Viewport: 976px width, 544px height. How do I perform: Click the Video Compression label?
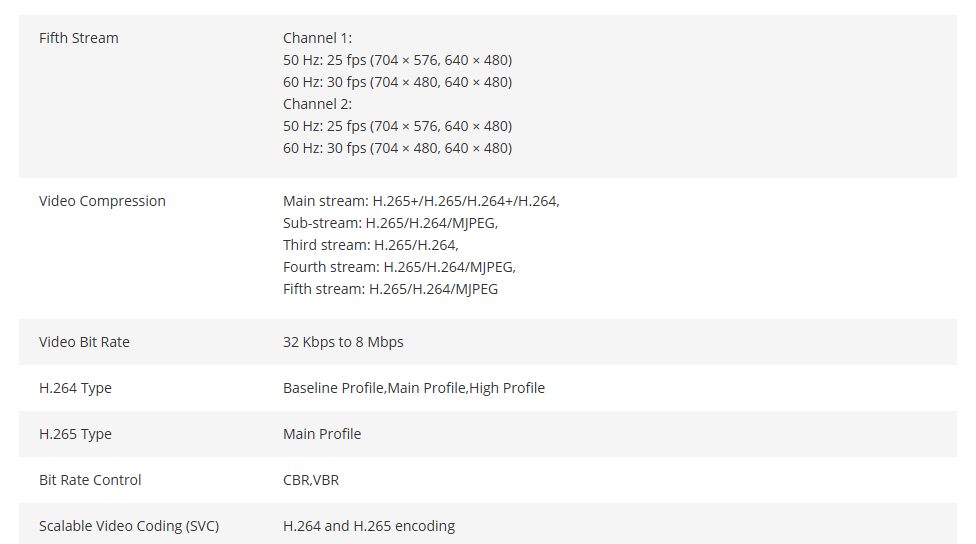102,201
